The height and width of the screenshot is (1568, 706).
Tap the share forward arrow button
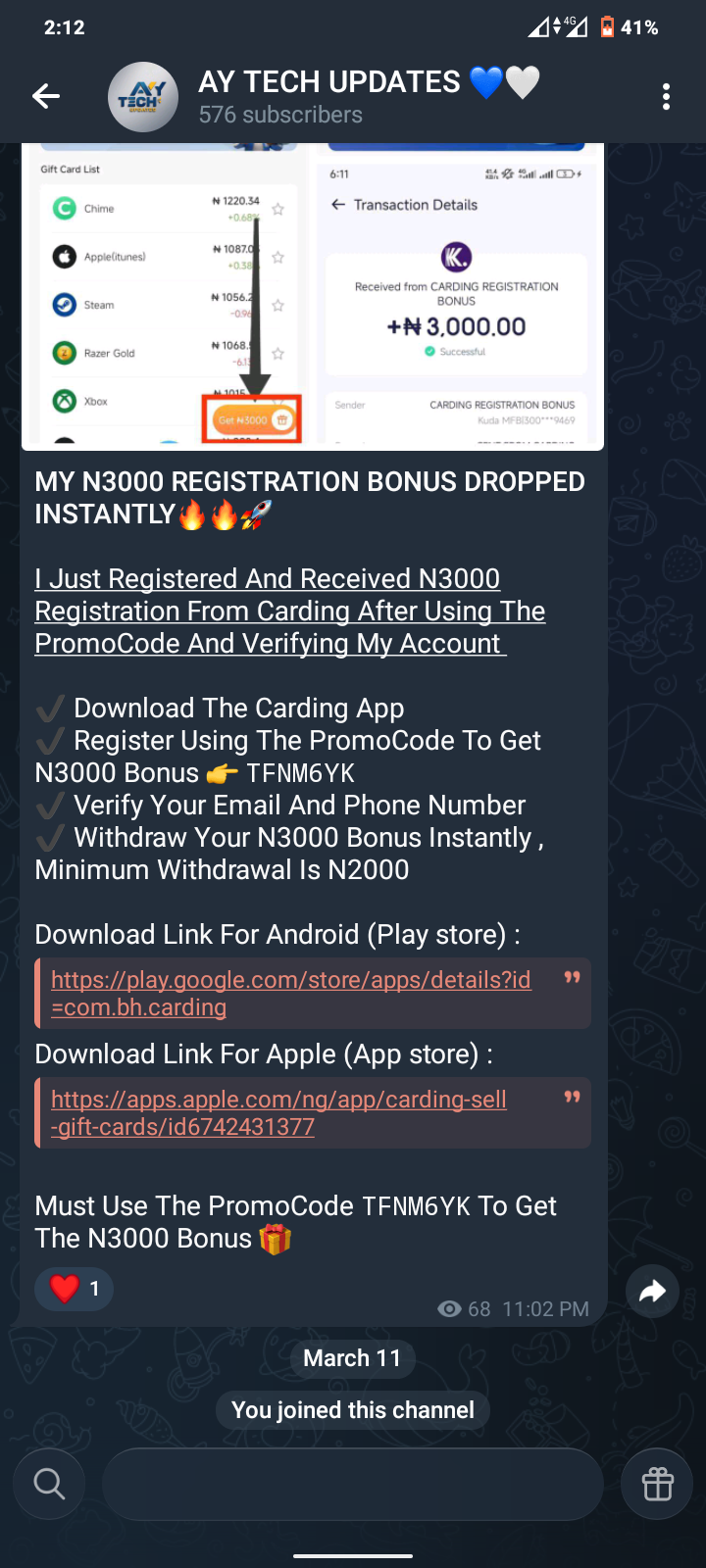[x=652, y=1292]
